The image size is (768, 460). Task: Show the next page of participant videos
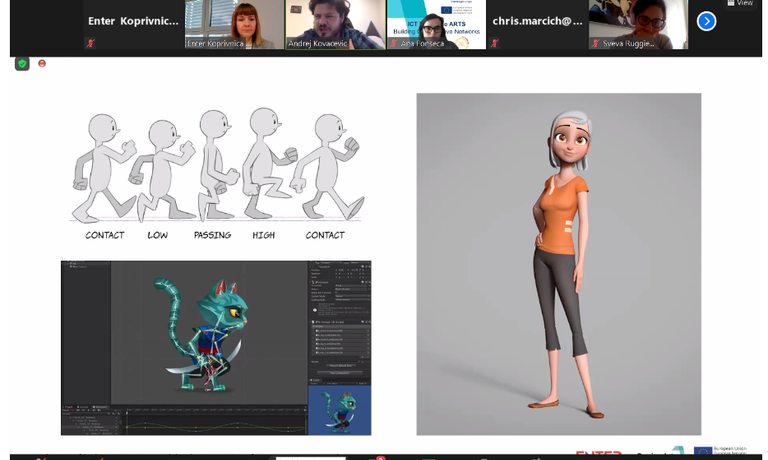706,21
